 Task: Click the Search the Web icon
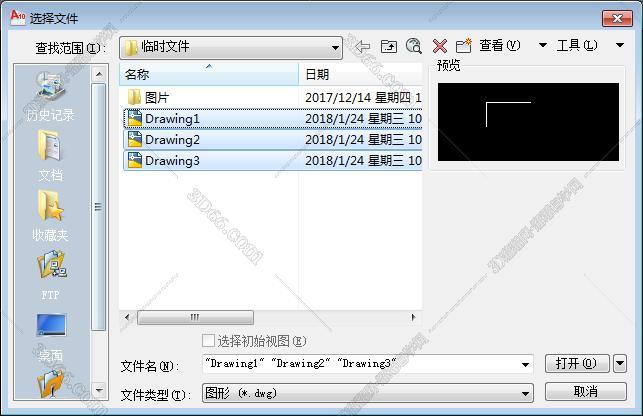[413, 46]
